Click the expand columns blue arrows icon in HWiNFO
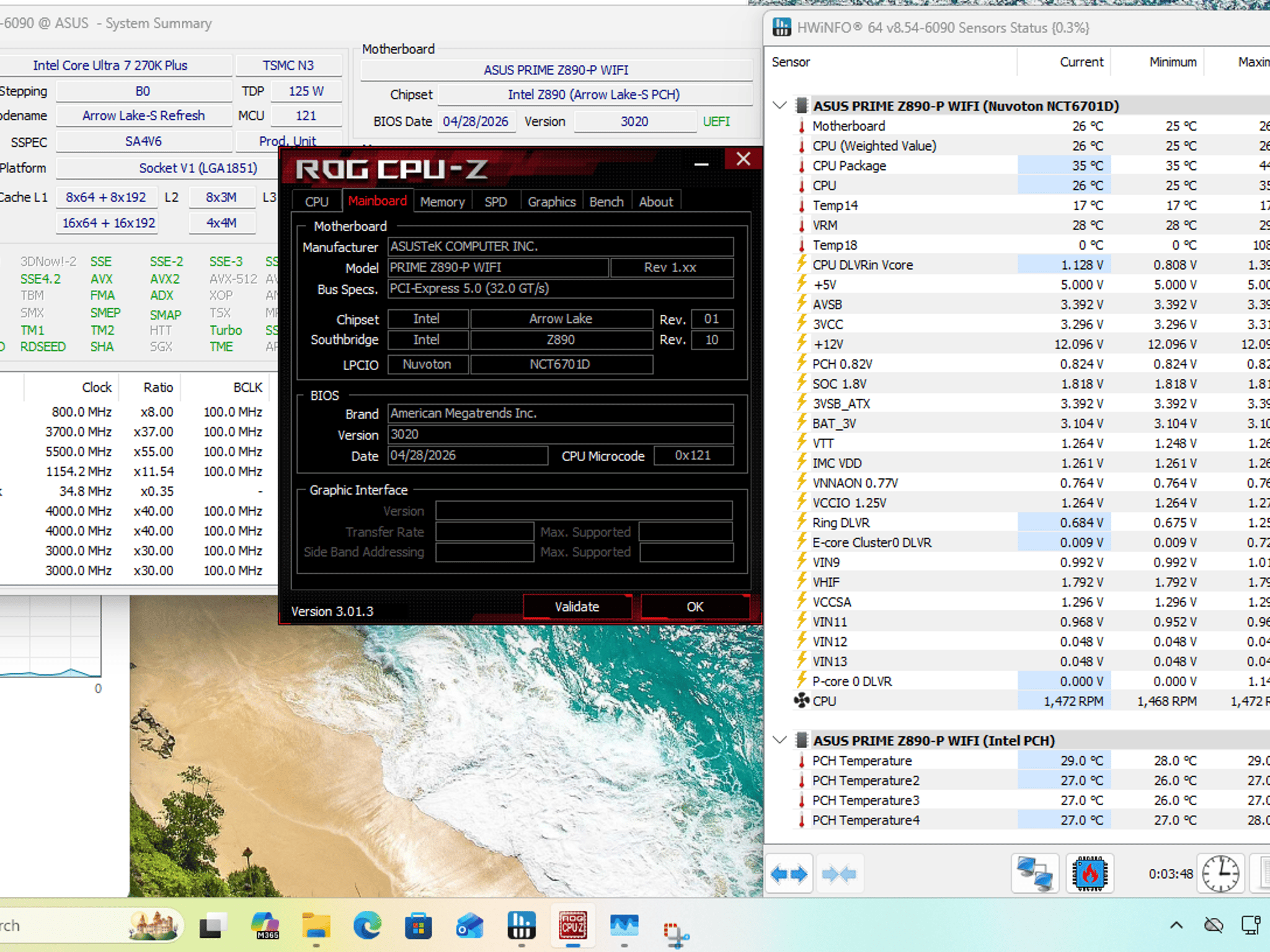1270x952 pixels. coord(789,874)
